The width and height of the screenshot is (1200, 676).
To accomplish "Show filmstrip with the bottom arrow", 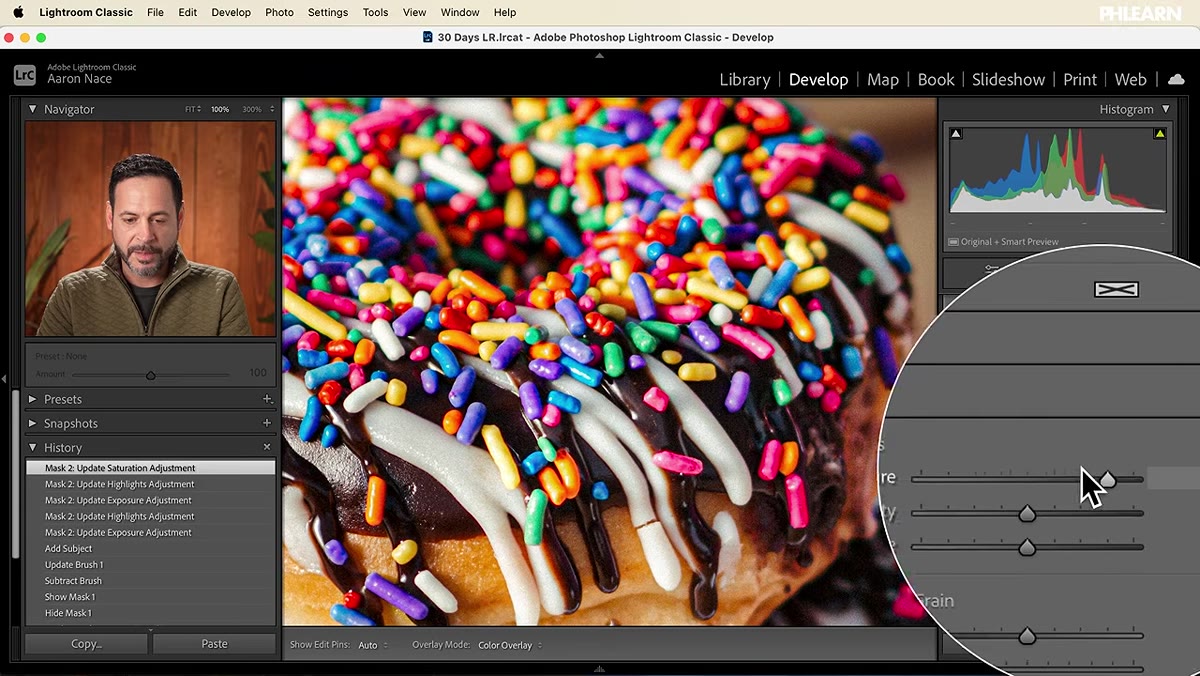I will tap(600, 668).
